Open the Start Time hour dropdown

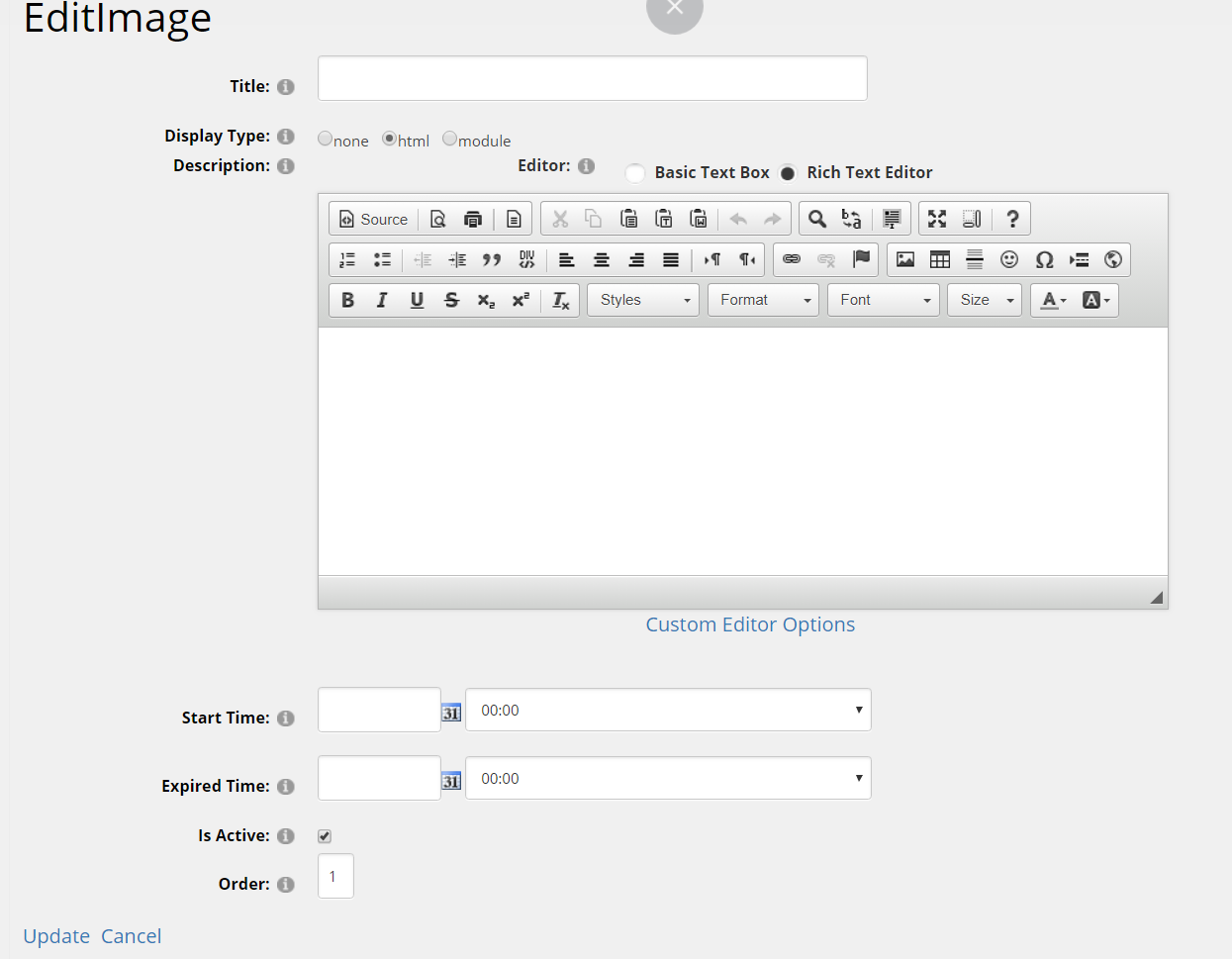pyautogui.click(x=668, y=710)
